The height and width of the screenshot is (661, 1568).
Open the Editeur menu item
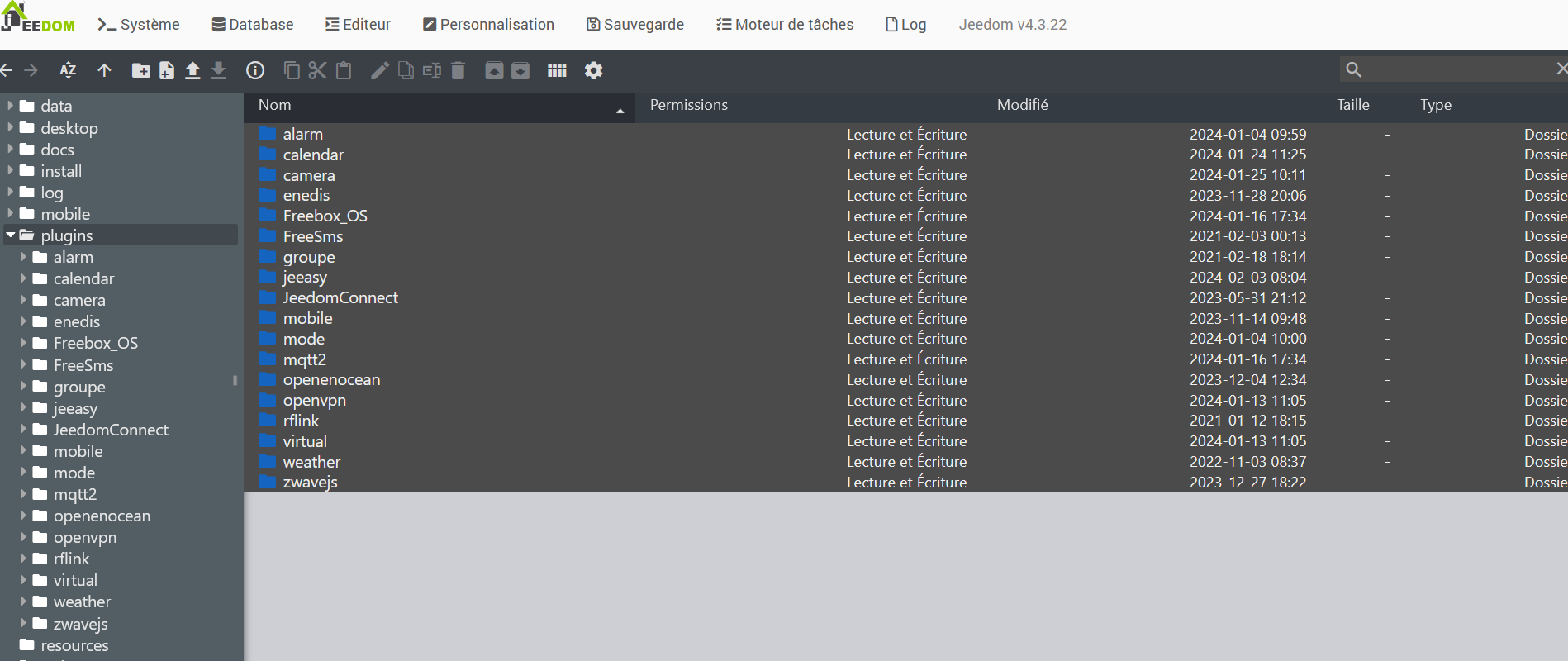coord(358,25)
